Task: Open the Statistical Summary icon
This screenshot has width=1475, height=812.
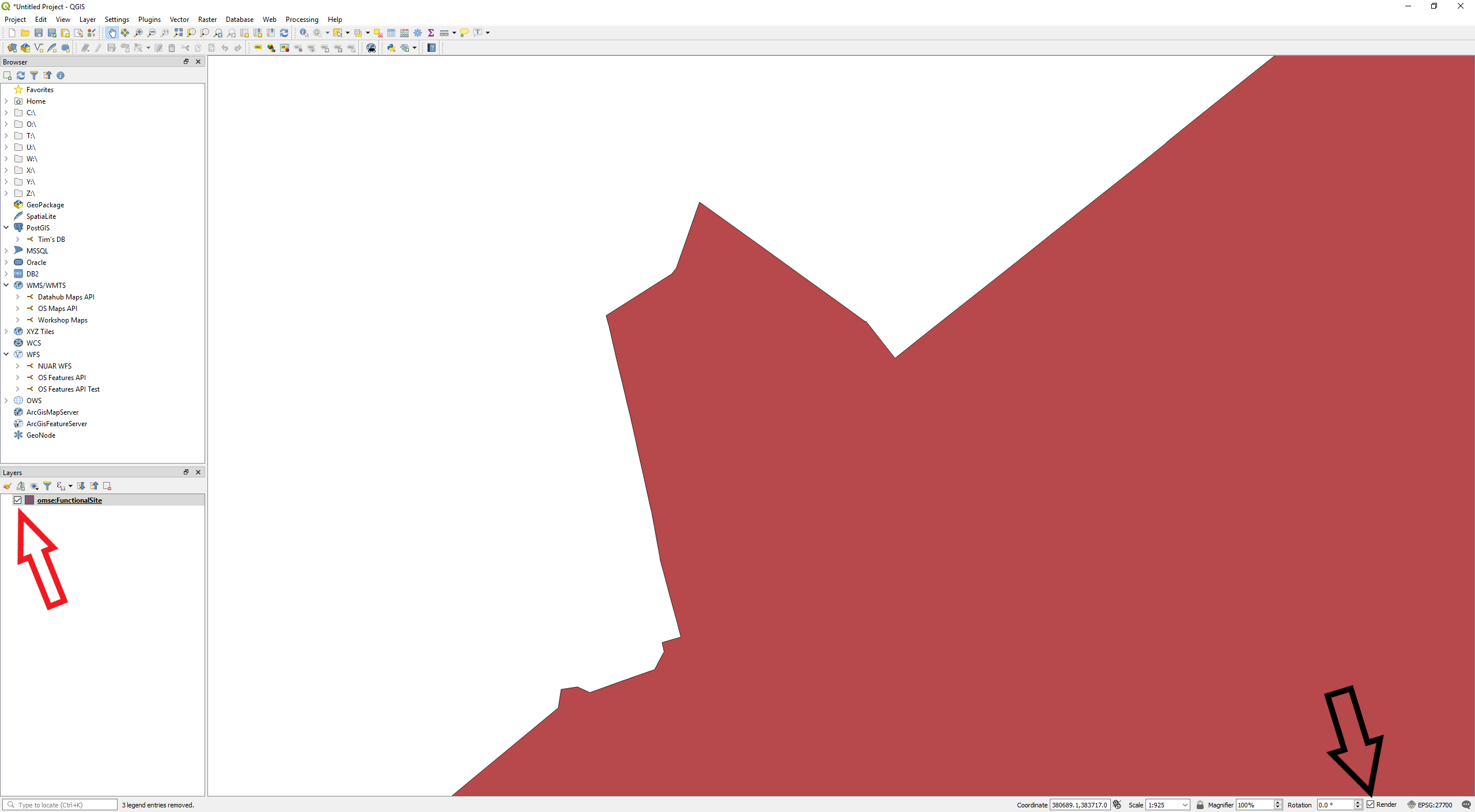Action: (x=430, y=33)
